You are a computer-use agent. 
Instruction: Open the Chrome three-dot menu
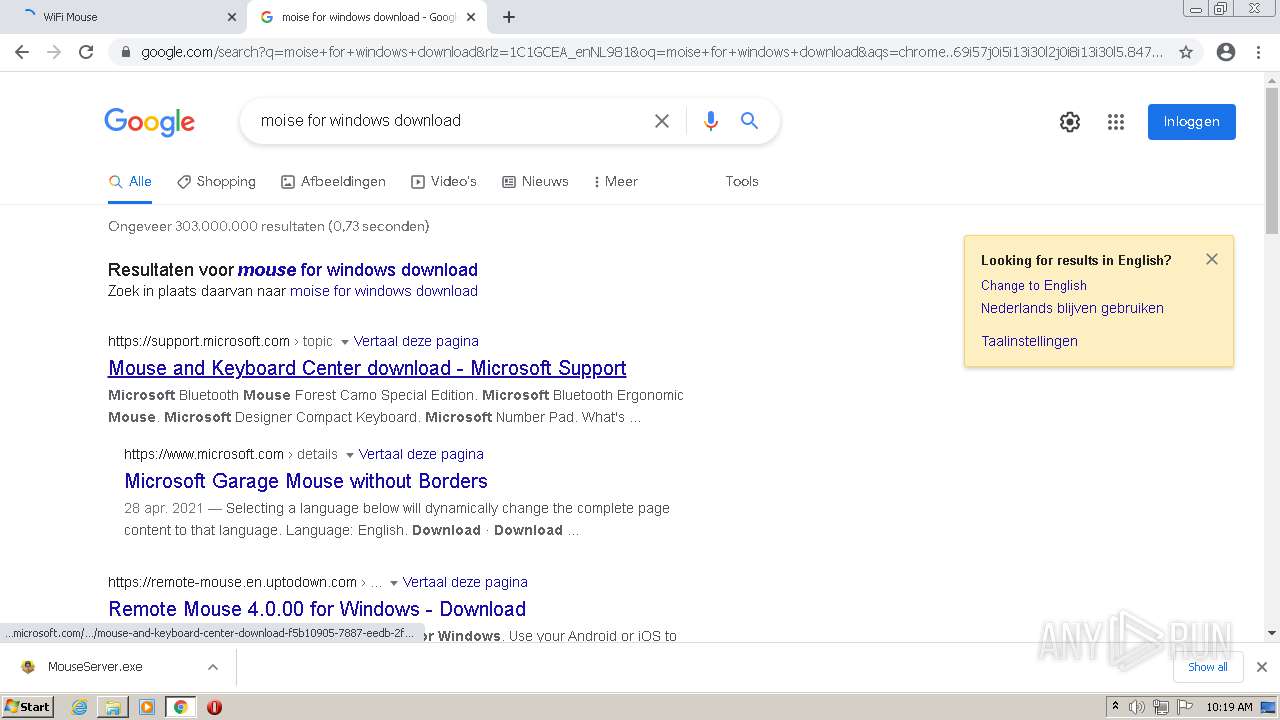[1258, 52]
